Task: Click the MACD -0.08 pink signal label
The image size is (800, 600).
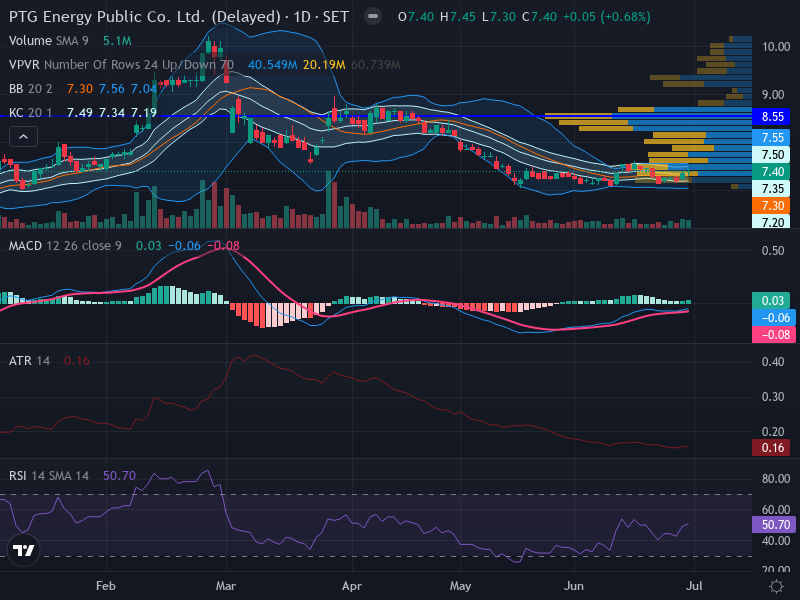Action: point(773,335)
